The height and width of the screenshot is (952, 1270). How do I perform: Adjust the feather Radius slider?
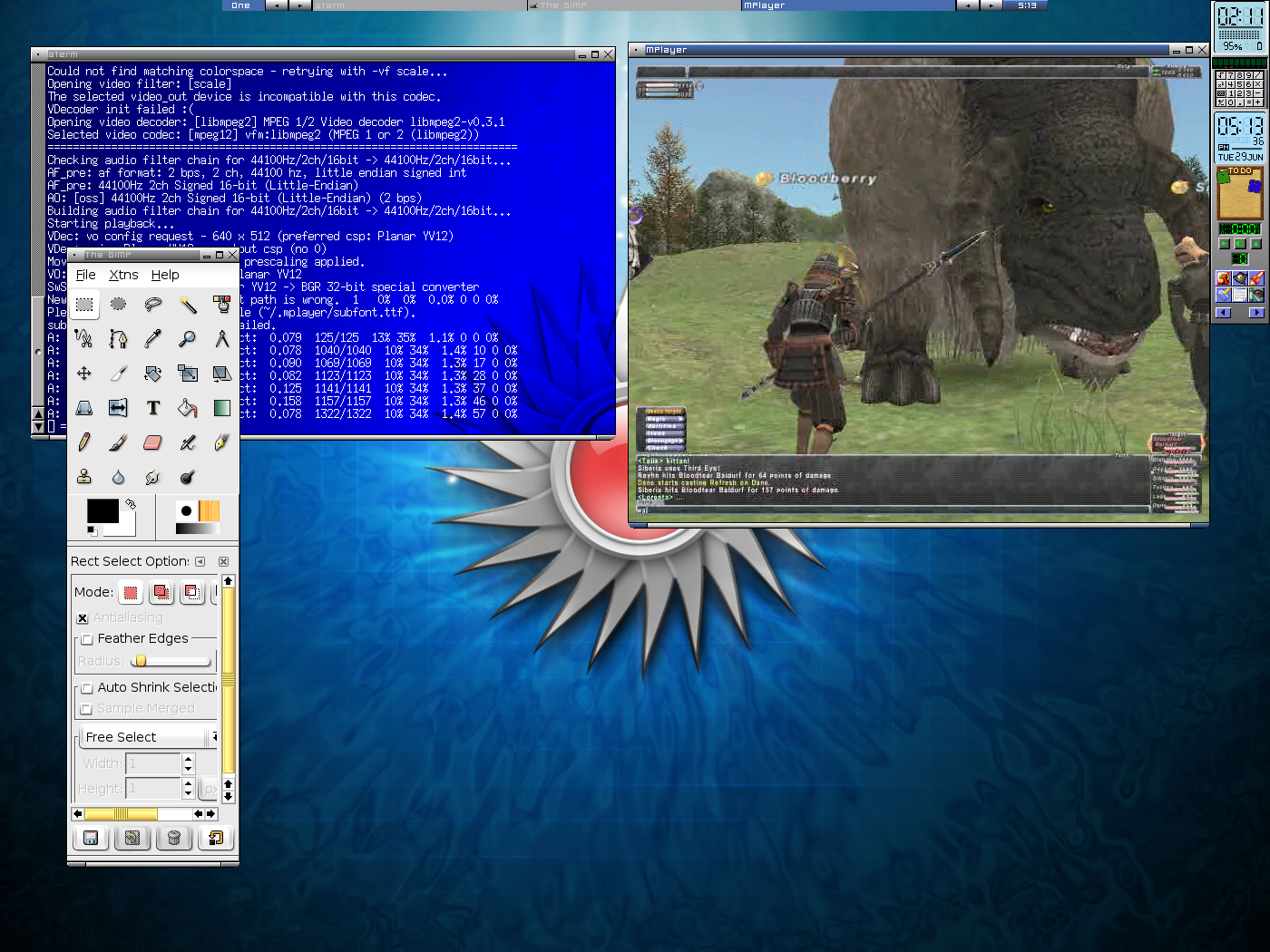point(171,661)
